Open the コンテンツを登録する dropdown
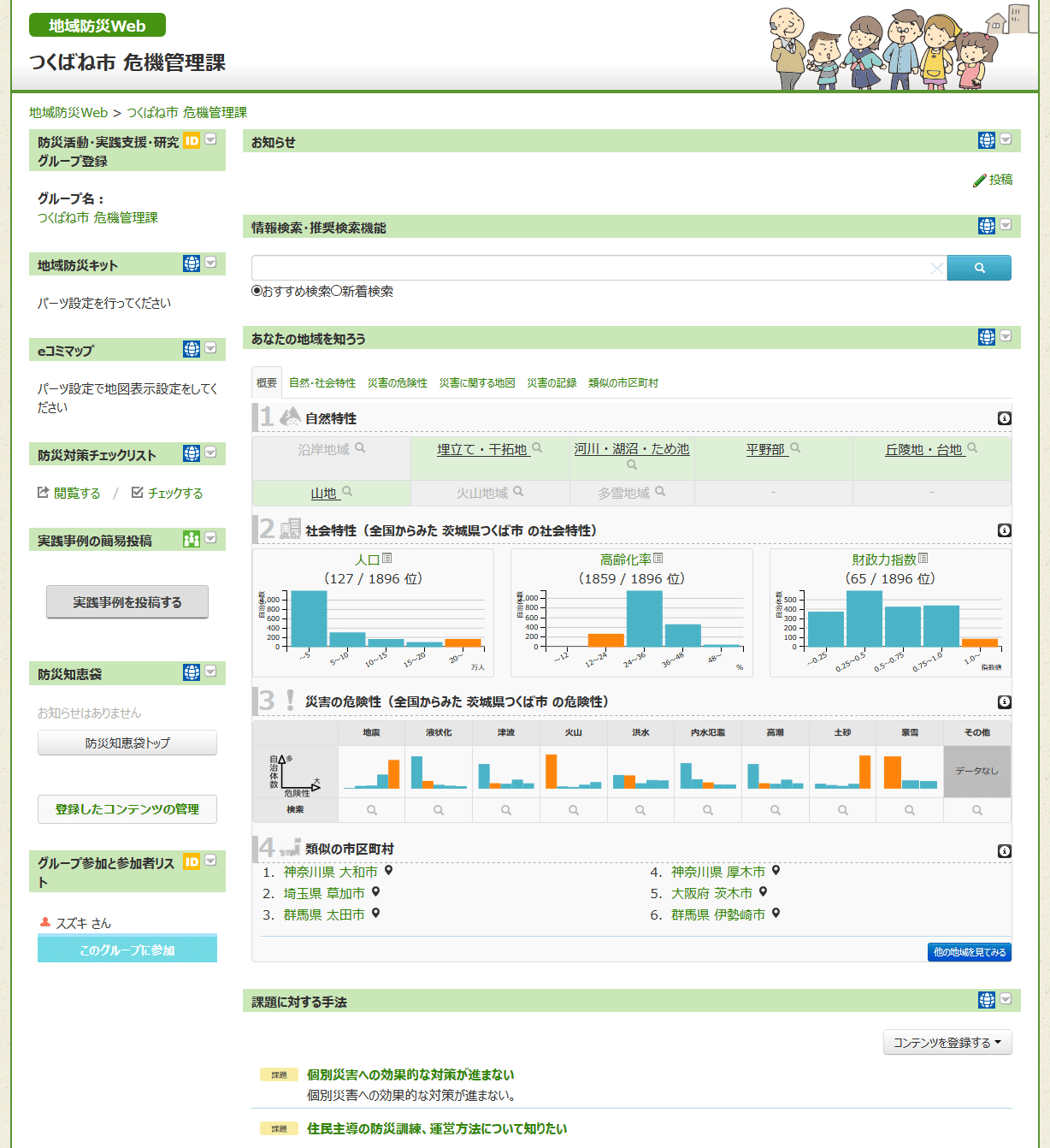This screenshot has width=1050, height=1148. tap(947, 1043)
